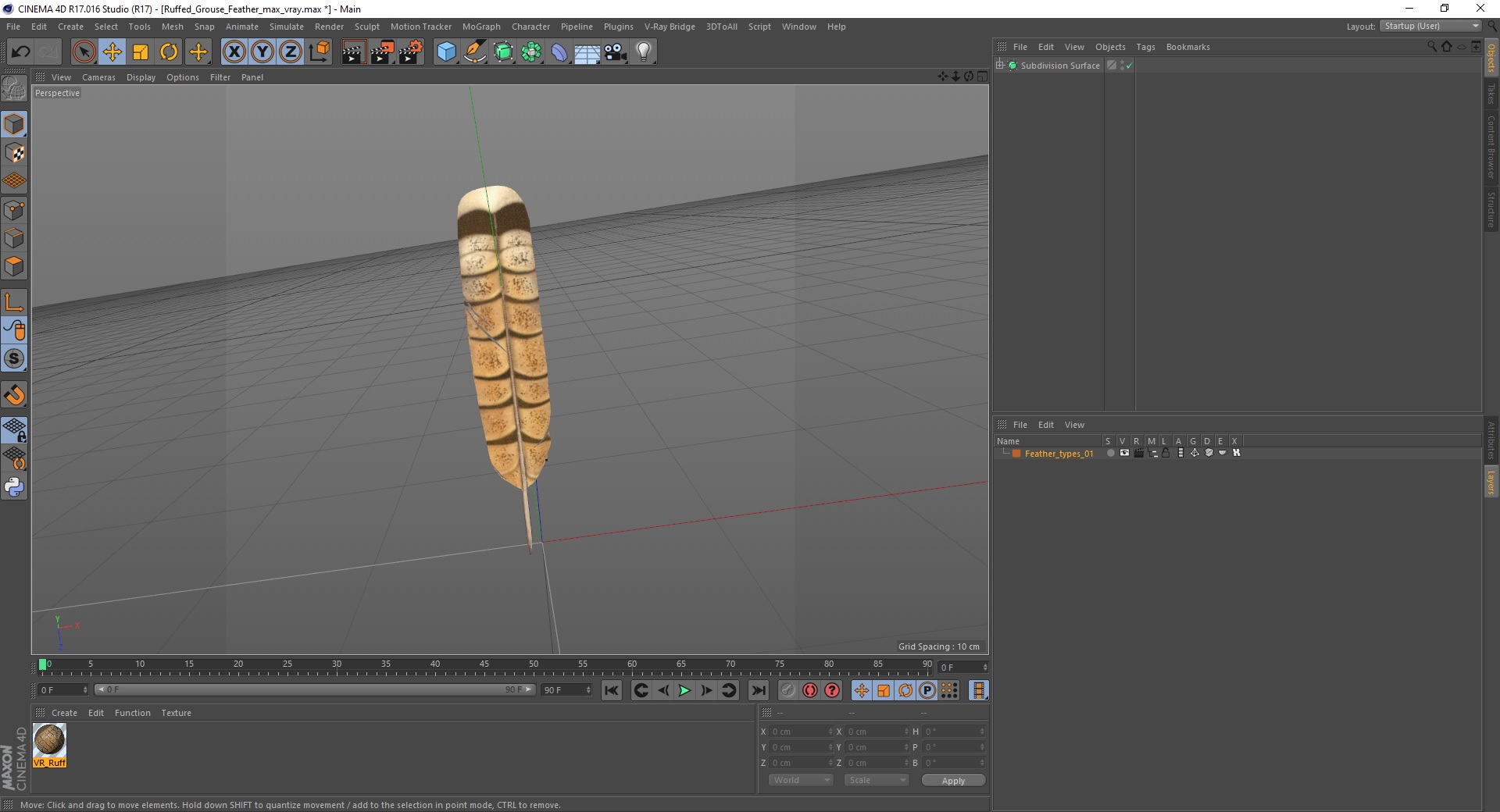The height and width of the screenshot is (812, 1500).
Task: Add a Cube primitive object
Action: [x=446, y=52]
